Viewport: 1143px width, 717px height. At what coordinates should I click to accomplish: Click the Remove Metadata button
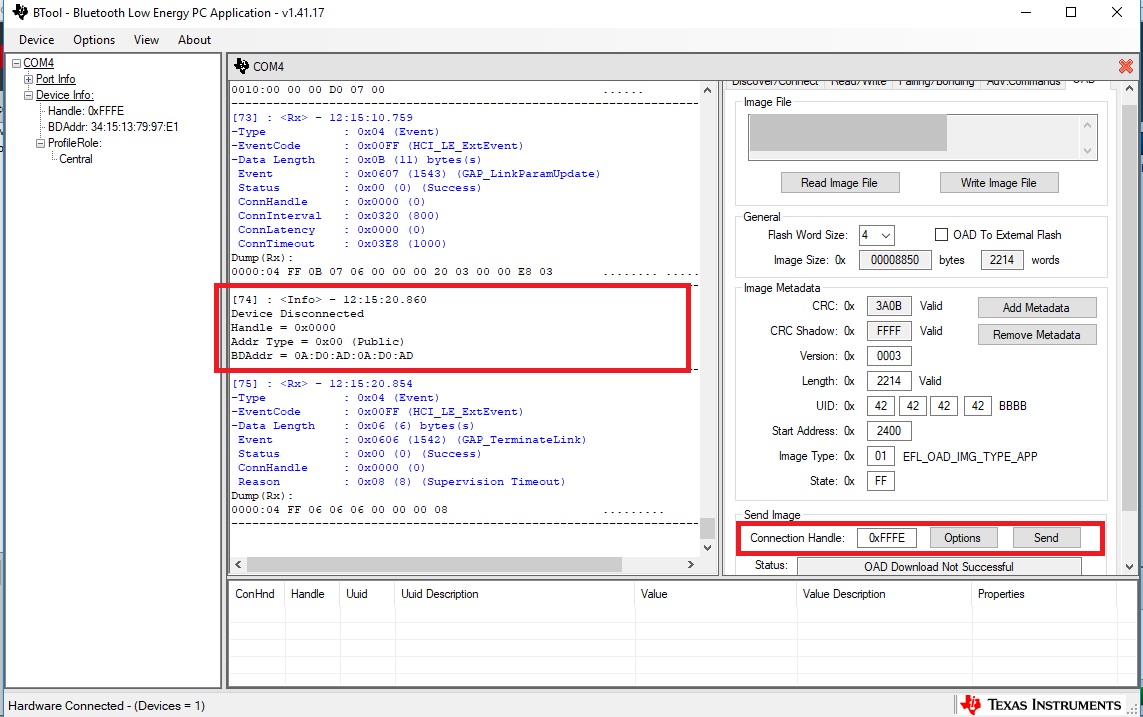click(x=1037, y=335)
